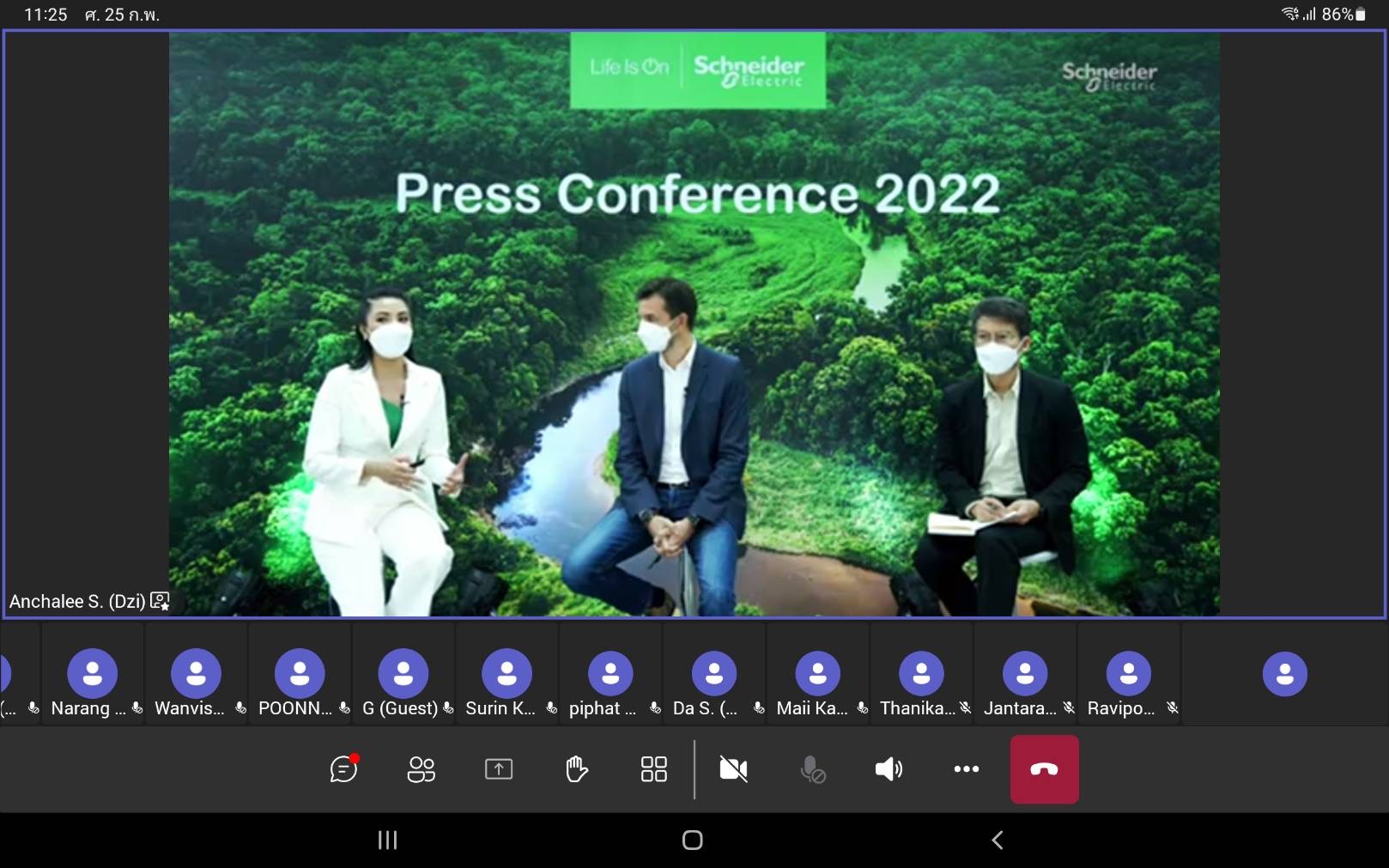Image resolution: width=1389 pixels, height=868 pixels.
Task: Select G (Guest) participant tile
Action: pos(403,675)
